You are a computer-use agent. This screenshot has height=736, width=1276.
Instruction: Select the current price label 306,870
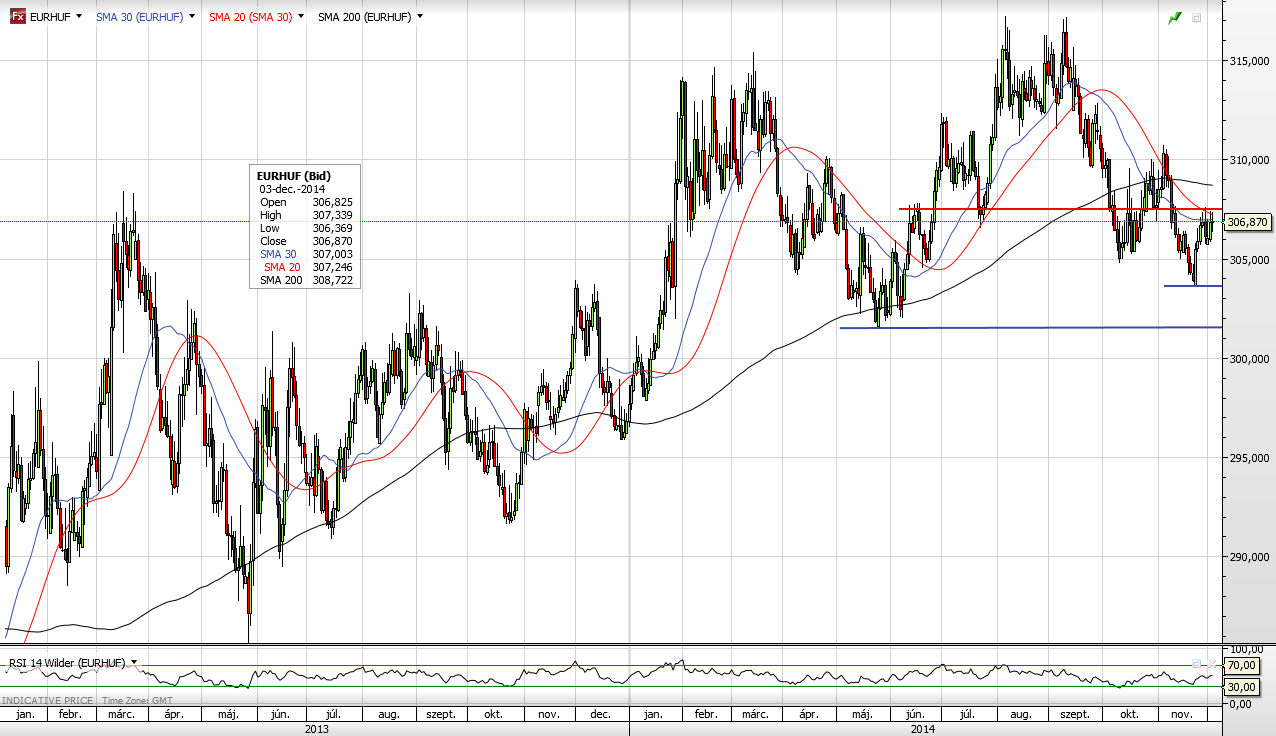click(x=1246, y=222)
